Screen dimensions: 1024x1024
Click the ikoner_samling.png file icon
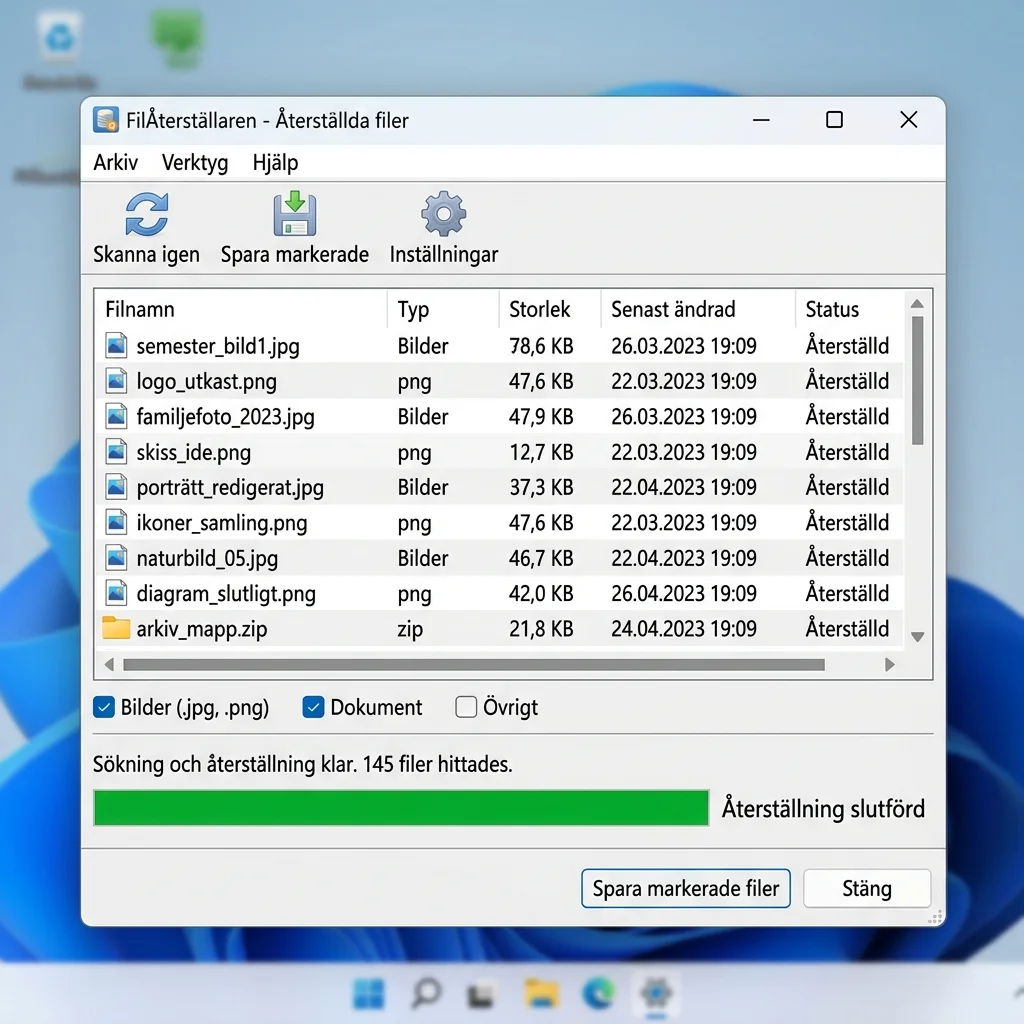(116, 522)
